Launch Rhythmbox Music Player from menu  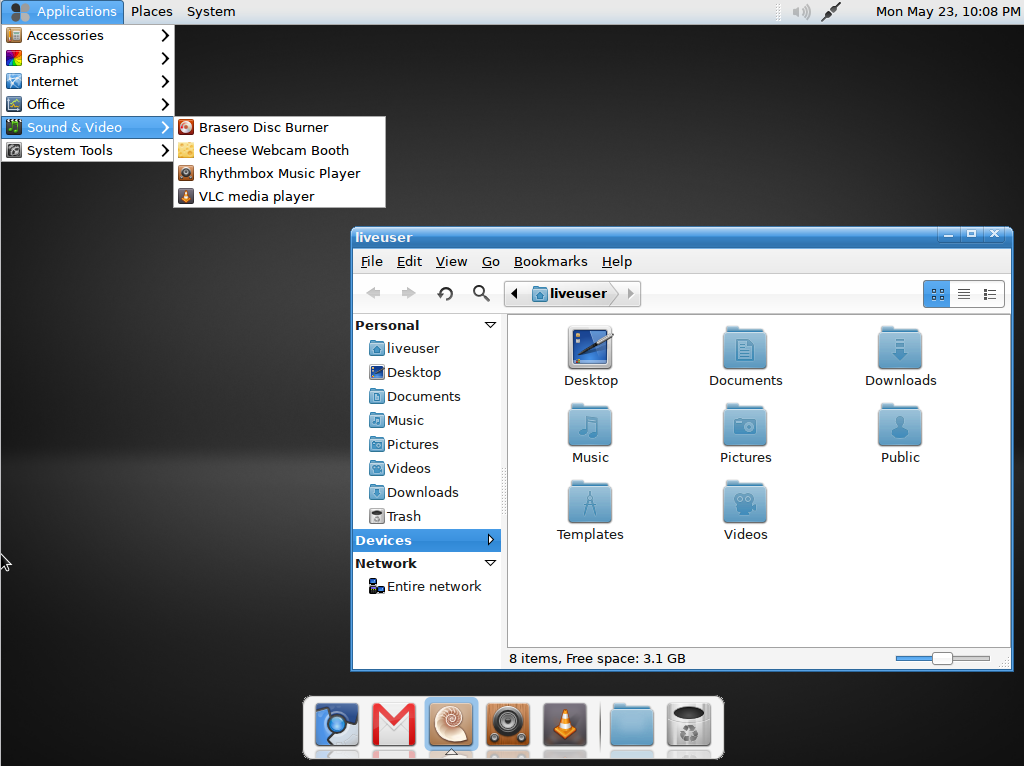tap(279, 173)
